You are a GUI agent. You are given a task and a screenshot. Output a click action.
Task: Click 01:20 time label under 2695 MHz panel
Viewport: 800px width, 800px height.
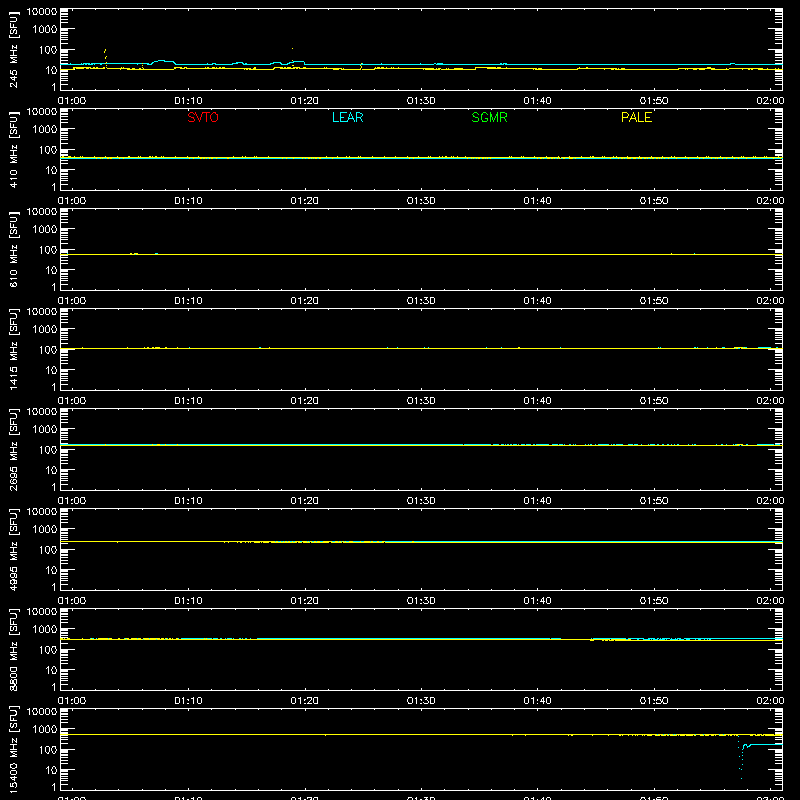coord(305,501)
